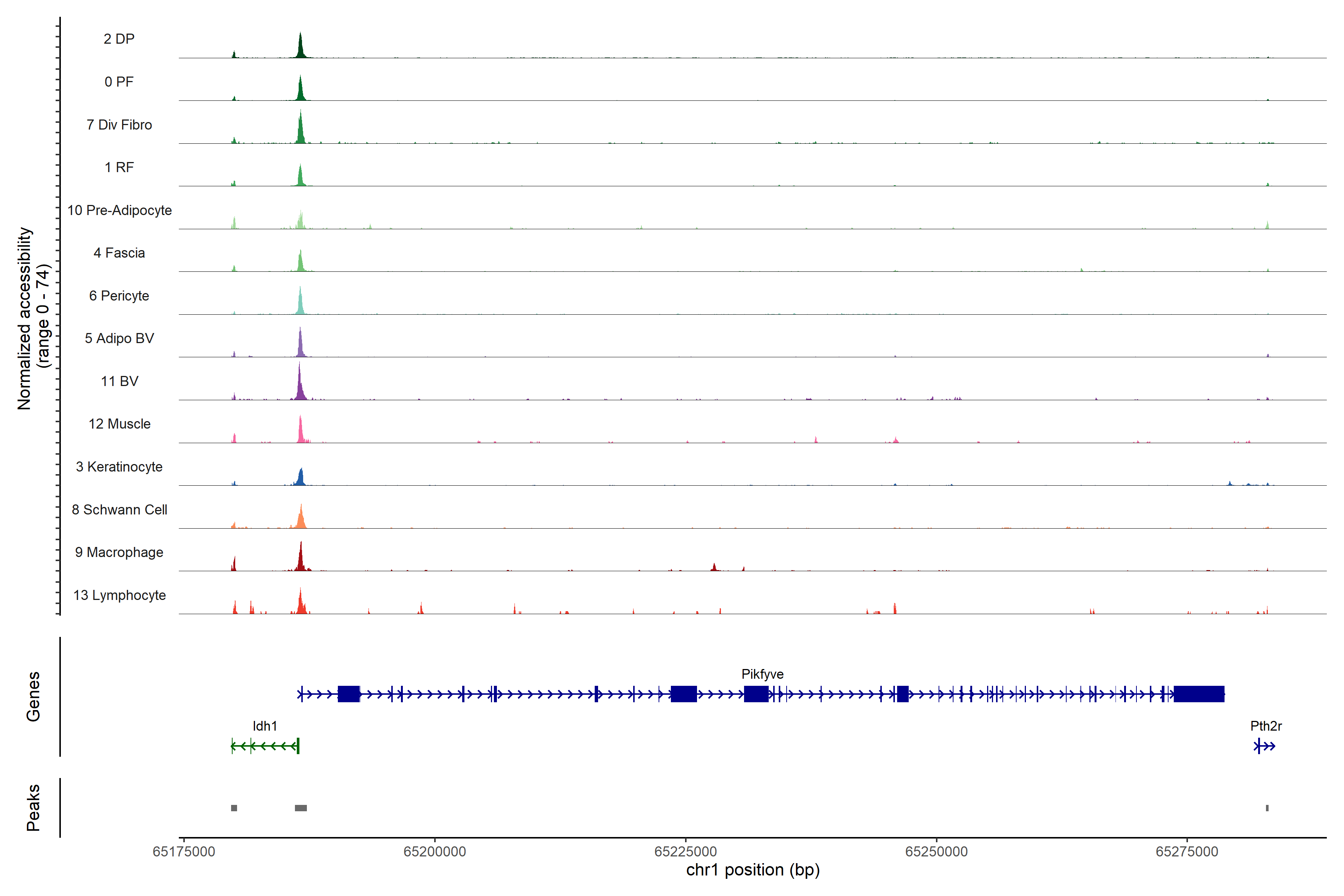
Task: Click the 8 Schwann Cell track label
Action: tap(119, 510)
